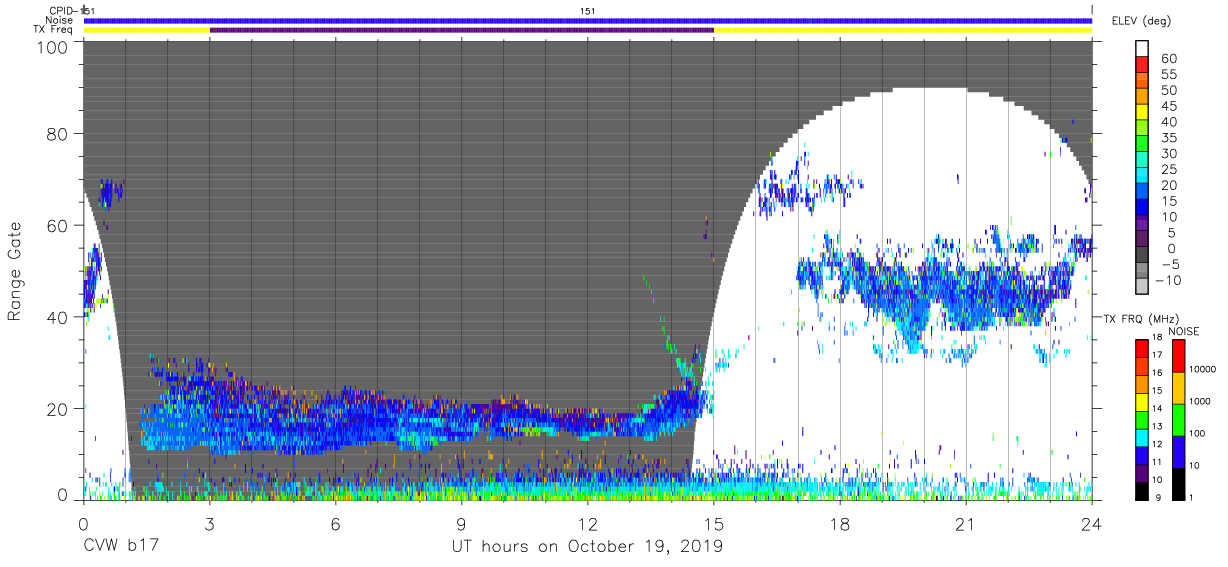Click the 24 tick on UT hours axis

[x=1092, y=524]
